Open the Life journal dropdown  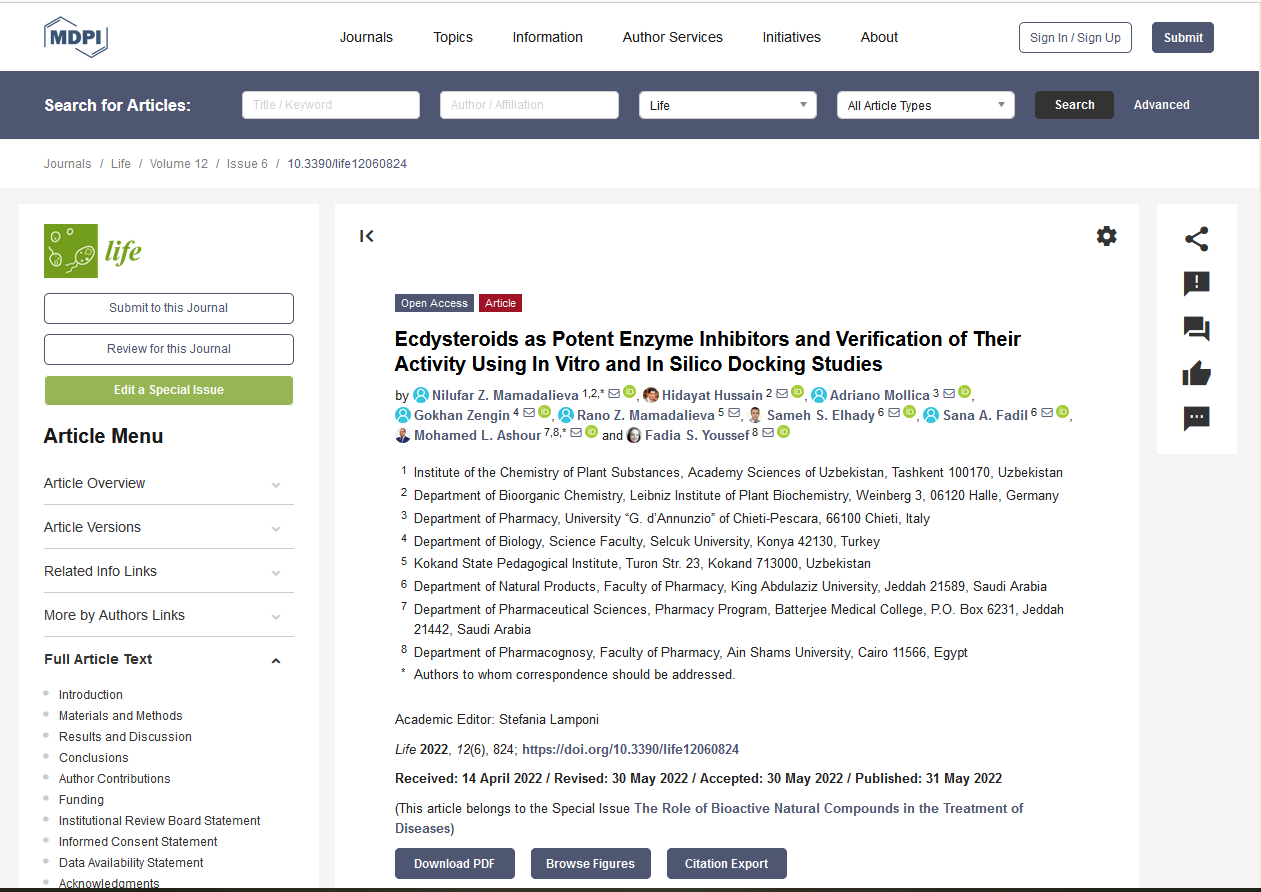pos(728,105)
